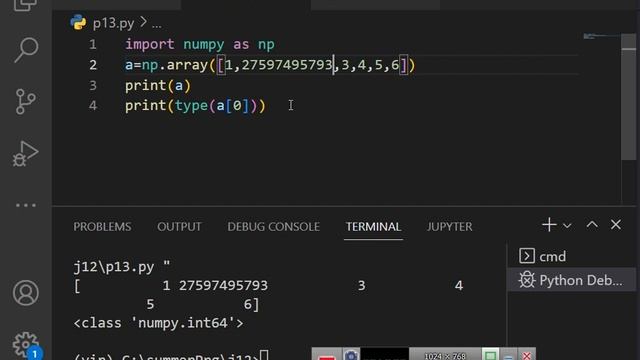640x360 pixels.
Task: Click the 'print(a)' code line
Action: pos(158,85)
